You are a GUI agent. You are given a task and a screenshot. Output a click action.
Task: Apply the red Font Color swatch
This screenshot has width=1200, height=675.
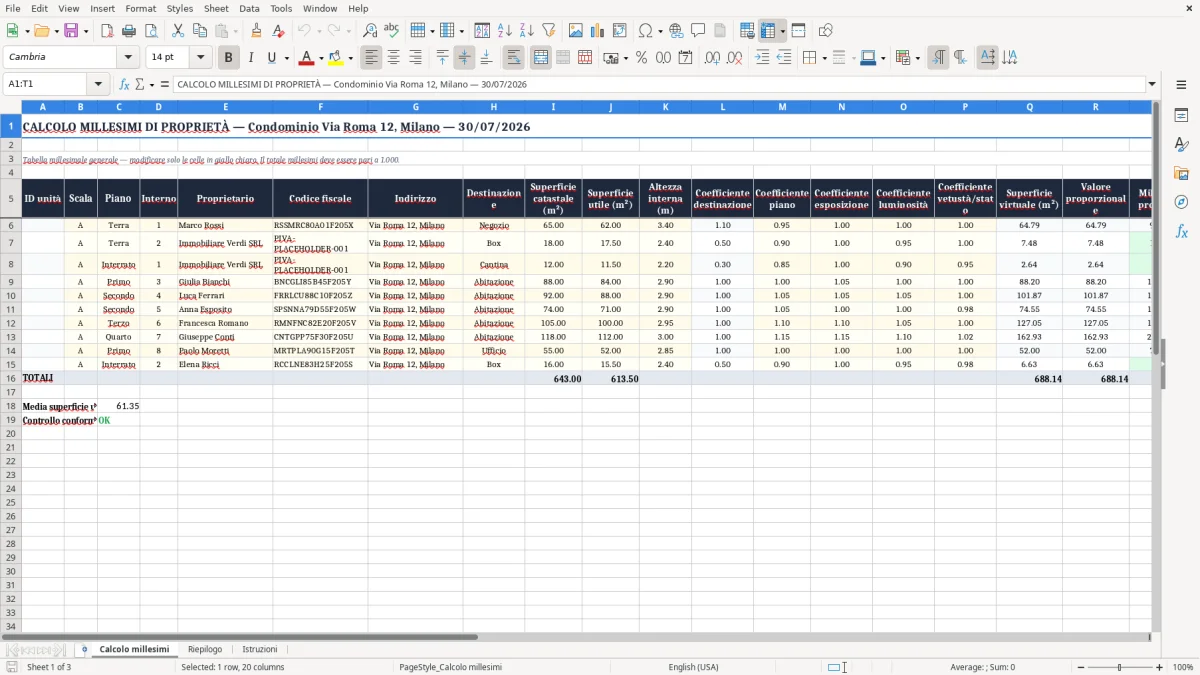pyautogui.click(x=307, y=58)
